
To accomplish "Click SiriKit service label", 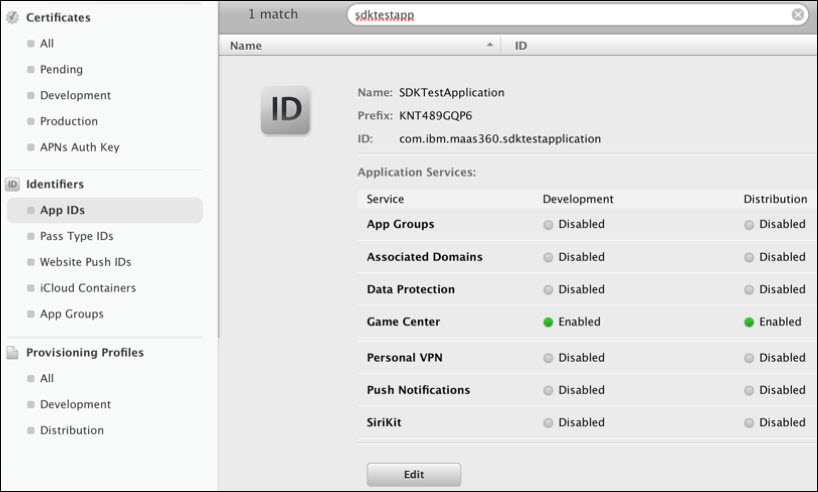I will pyautogui.click(x=384, y=423).
